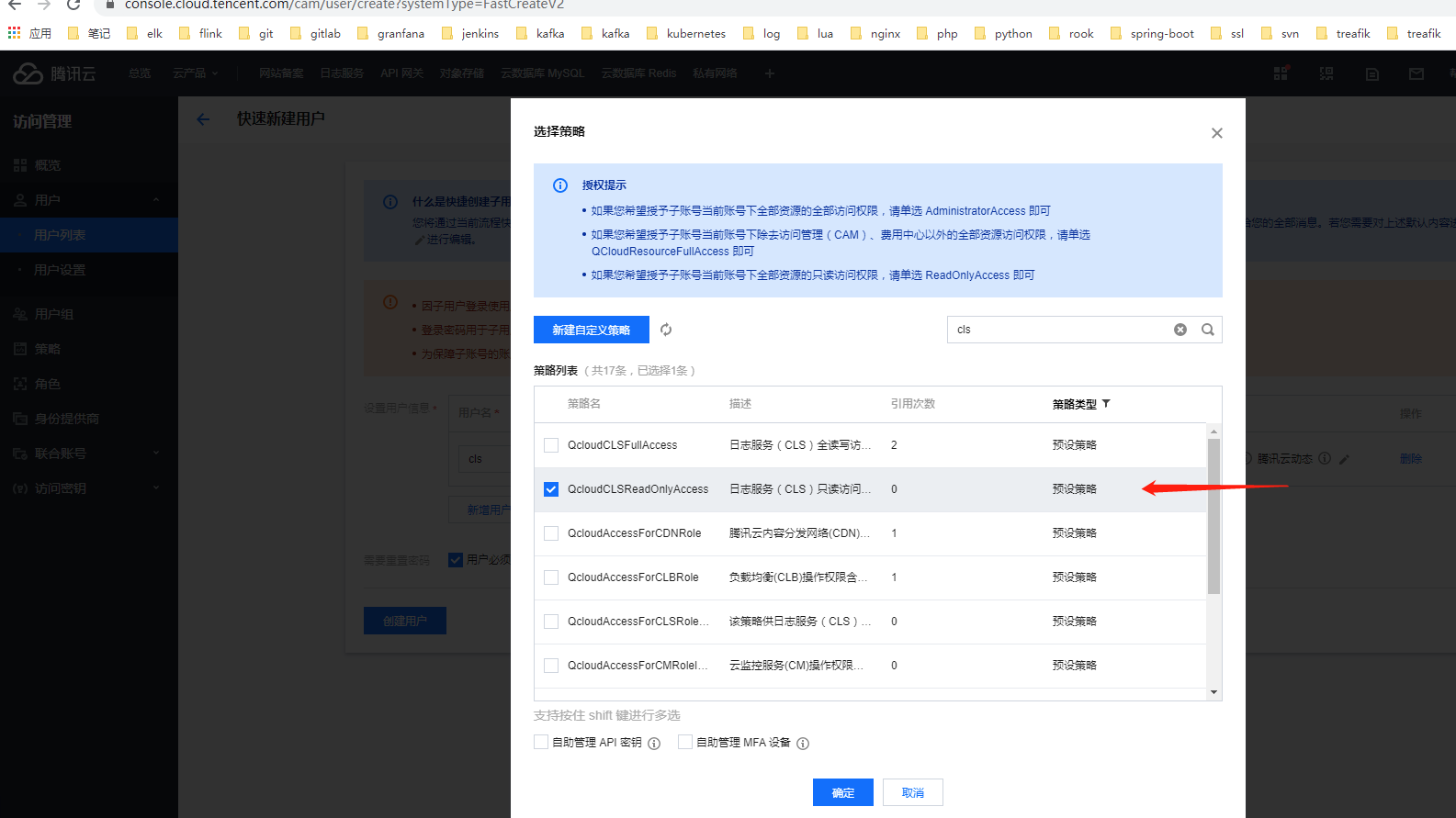This screenshot has width=1456, height=818.
Task: Open 云数据库 MySQL in the top navigation
Action: pyautogui.click(x=543, y=73)
